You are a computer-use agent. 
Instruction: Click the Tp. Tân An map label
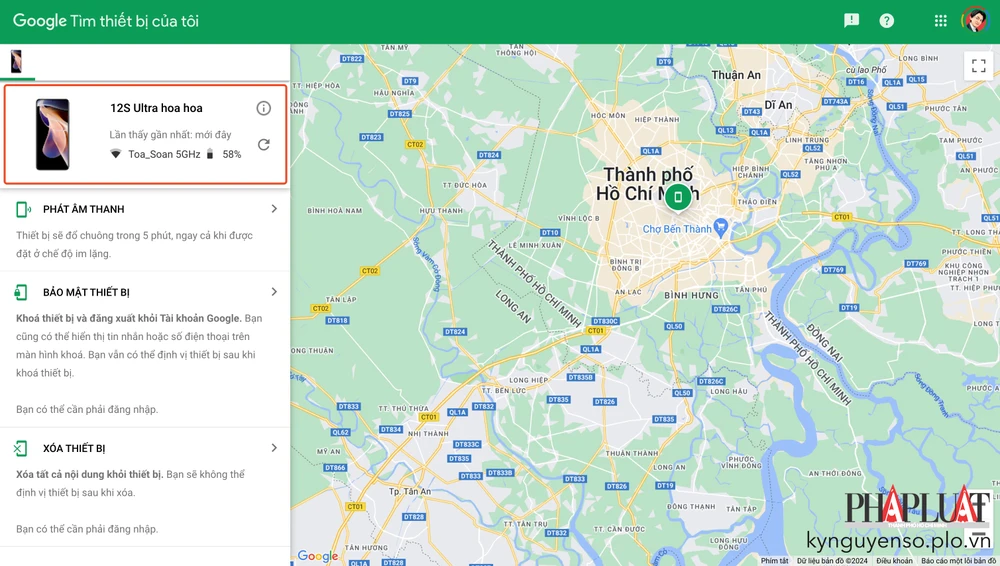click(x=410, y=491)
